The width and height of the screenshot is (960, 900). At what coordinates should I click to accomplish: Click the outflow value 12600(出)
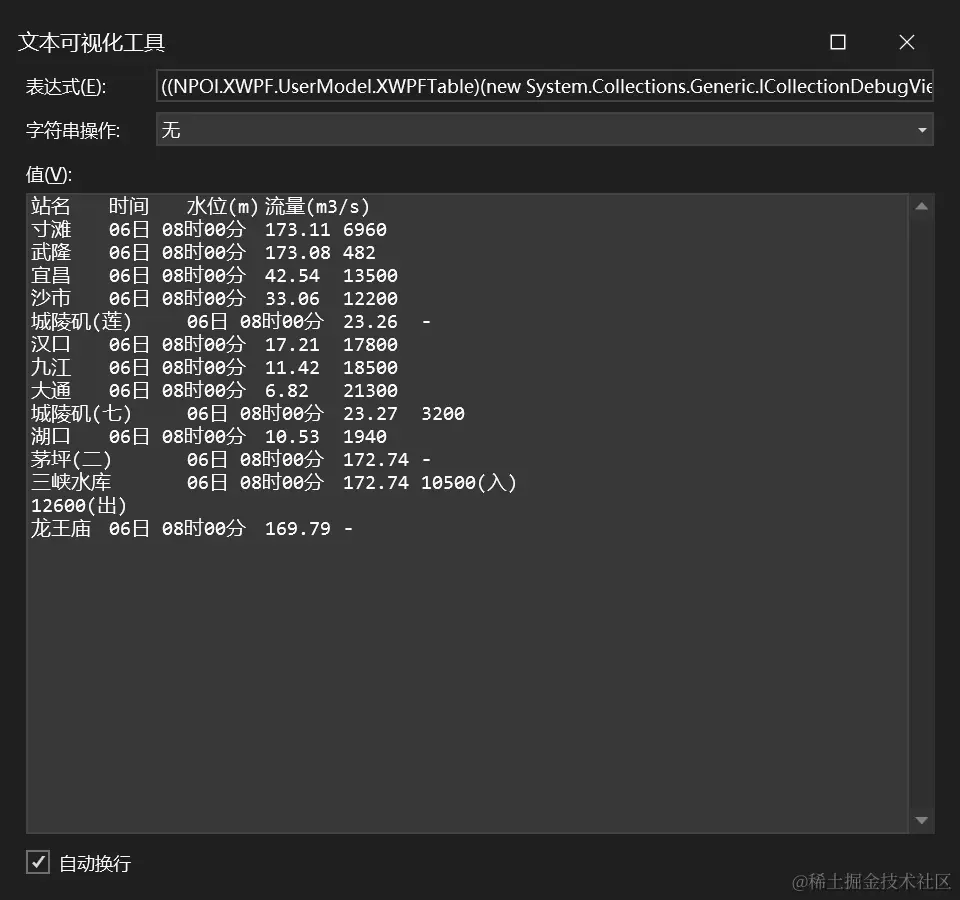[x=79, y=506]
